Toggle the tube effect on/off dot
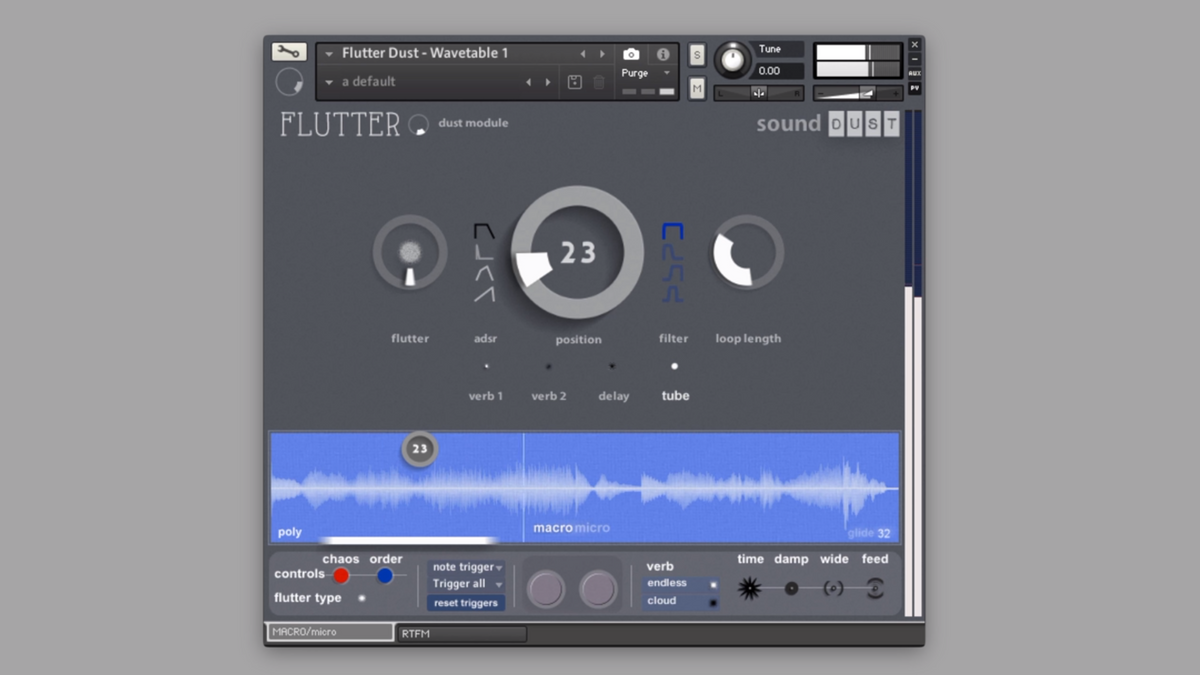This screenshot has height=675, width=1200. point(674,366)
